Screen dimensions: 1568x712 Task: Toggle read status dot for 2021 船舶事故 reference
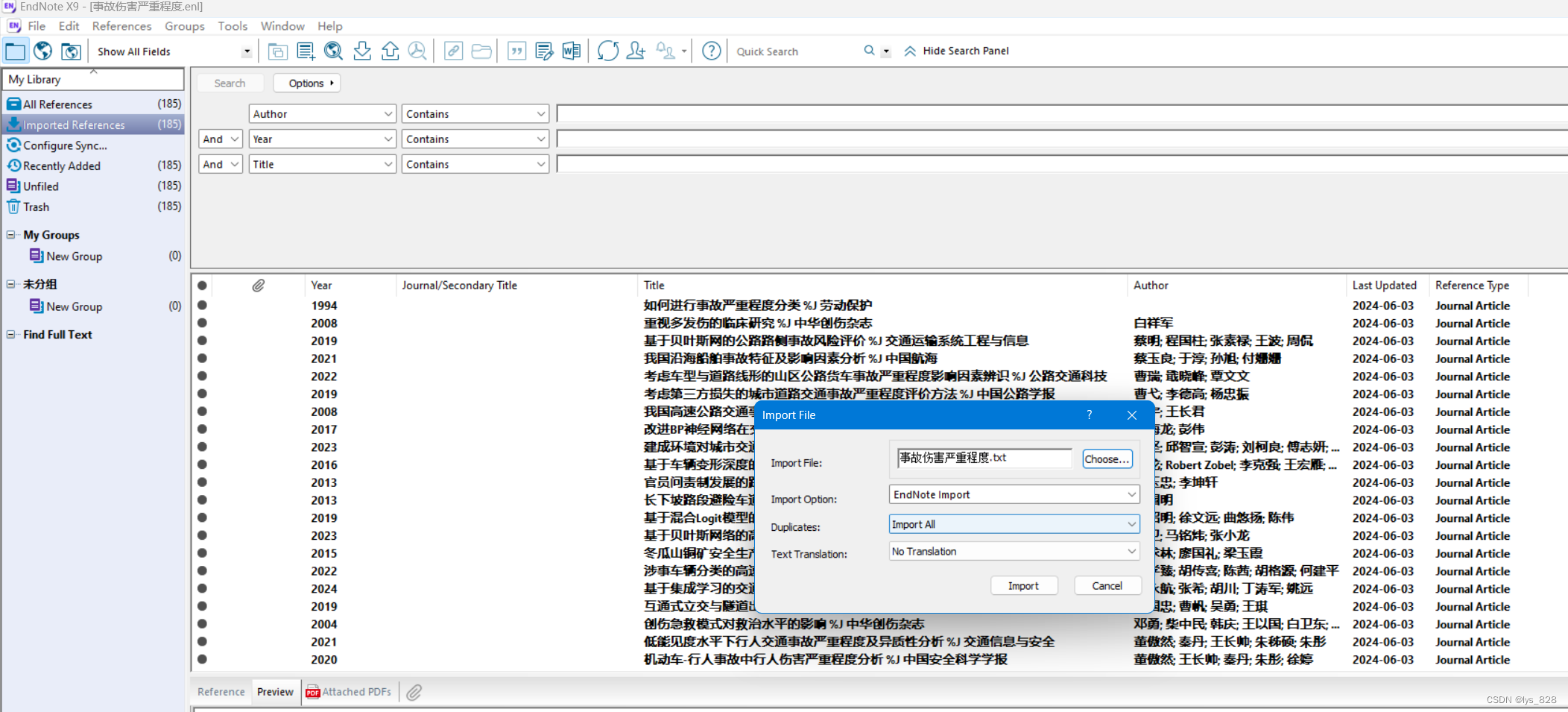tap(202, 358)
